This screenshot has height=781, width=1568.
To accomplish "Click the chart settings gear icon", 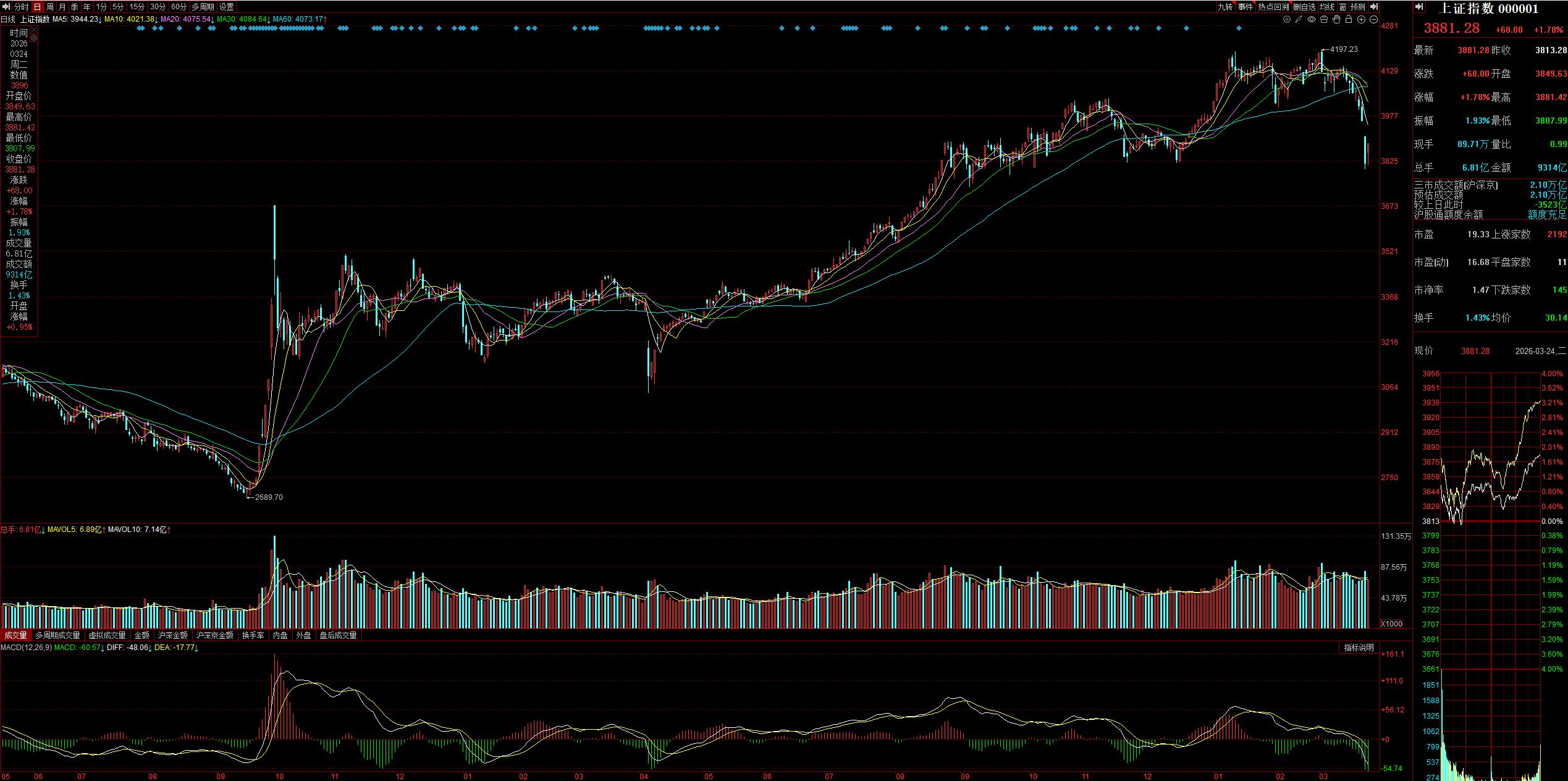I will [x=1287, y=19].
